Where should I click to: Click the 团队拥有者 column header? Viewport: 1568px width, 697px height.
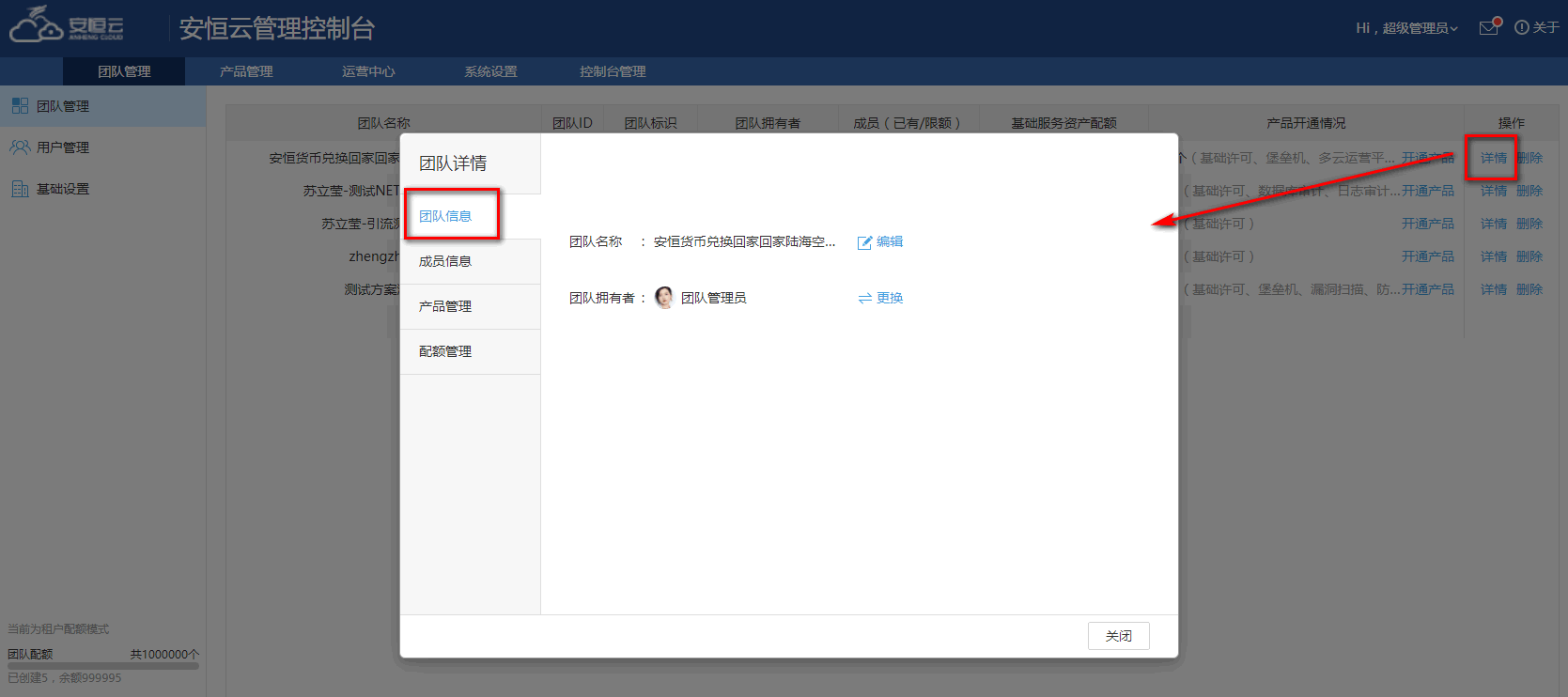[768, 123]
